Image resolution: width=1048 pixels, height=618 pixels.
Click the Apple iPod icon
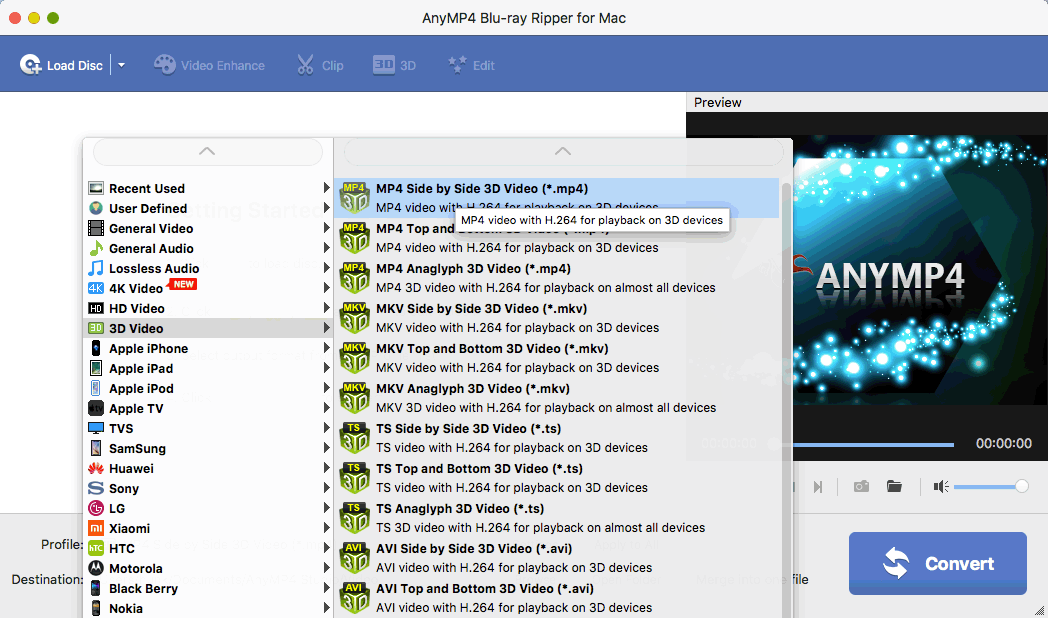tap(96, 388)
